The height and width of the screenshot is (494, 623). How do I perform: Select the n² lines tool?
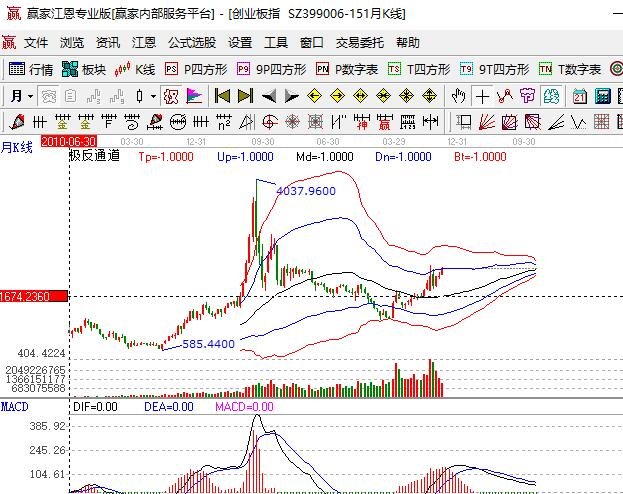pyautogui.click(x=224, y=122)
